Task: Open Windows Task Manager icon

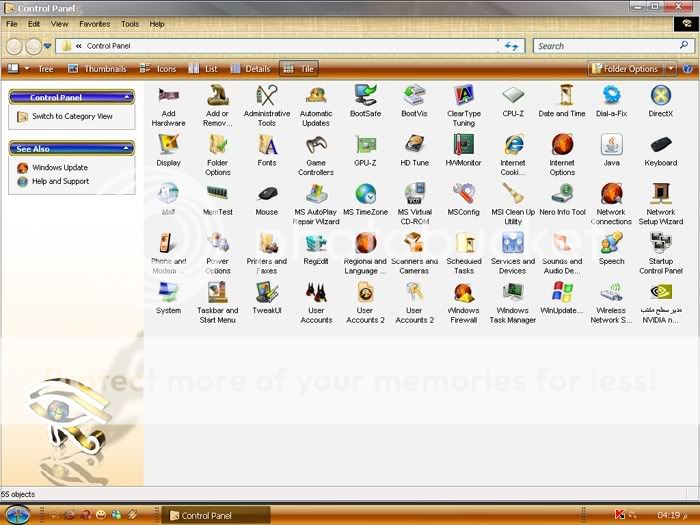Action: tap(512, 302)
